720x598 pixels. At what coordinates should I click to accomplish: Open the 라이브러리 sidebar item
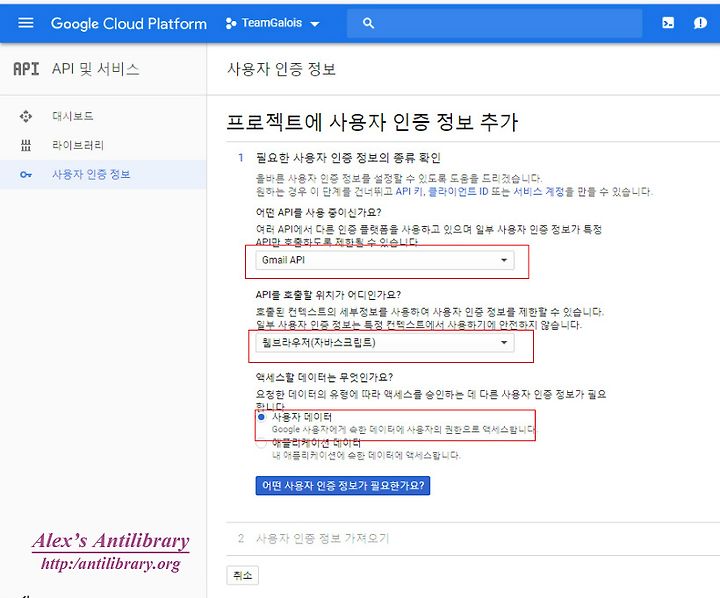pos(103,145)
